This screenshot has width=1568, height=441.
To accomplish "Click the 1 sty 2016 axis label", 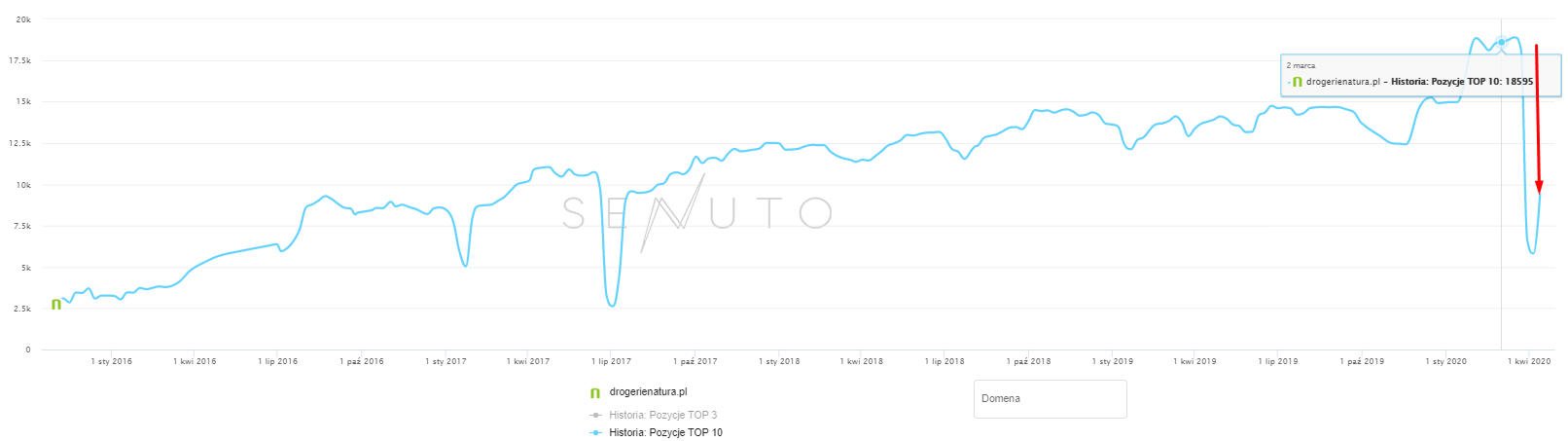I will pos(112,361).
